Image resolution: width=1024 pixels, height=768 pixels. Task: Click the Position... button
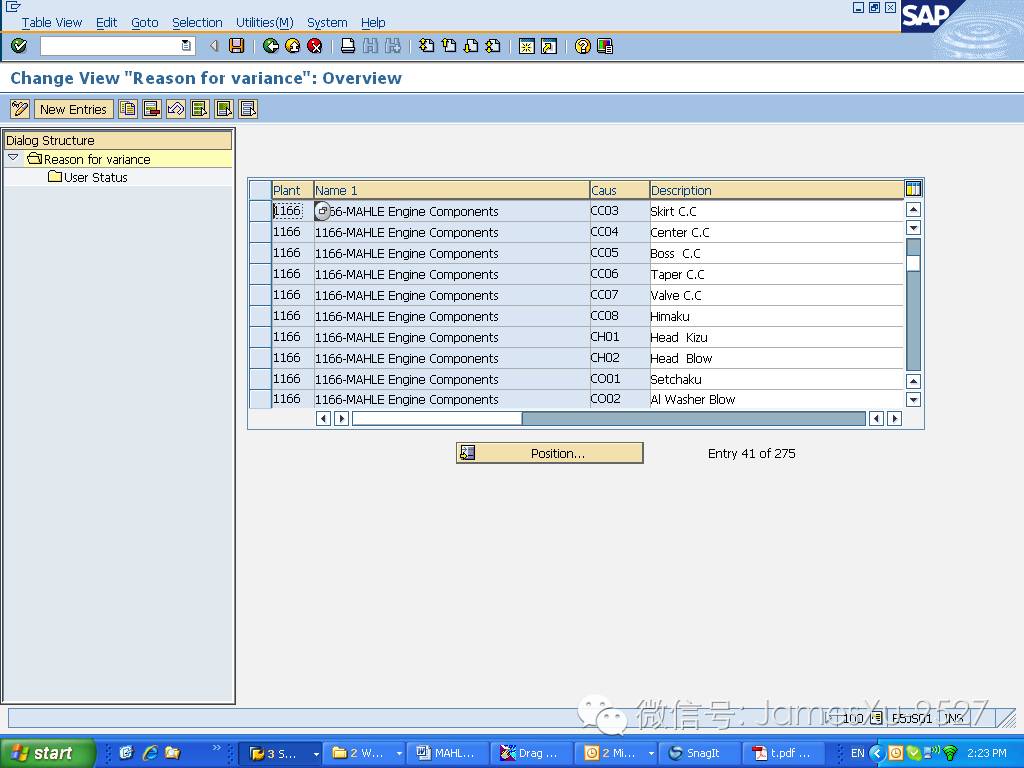549,453
